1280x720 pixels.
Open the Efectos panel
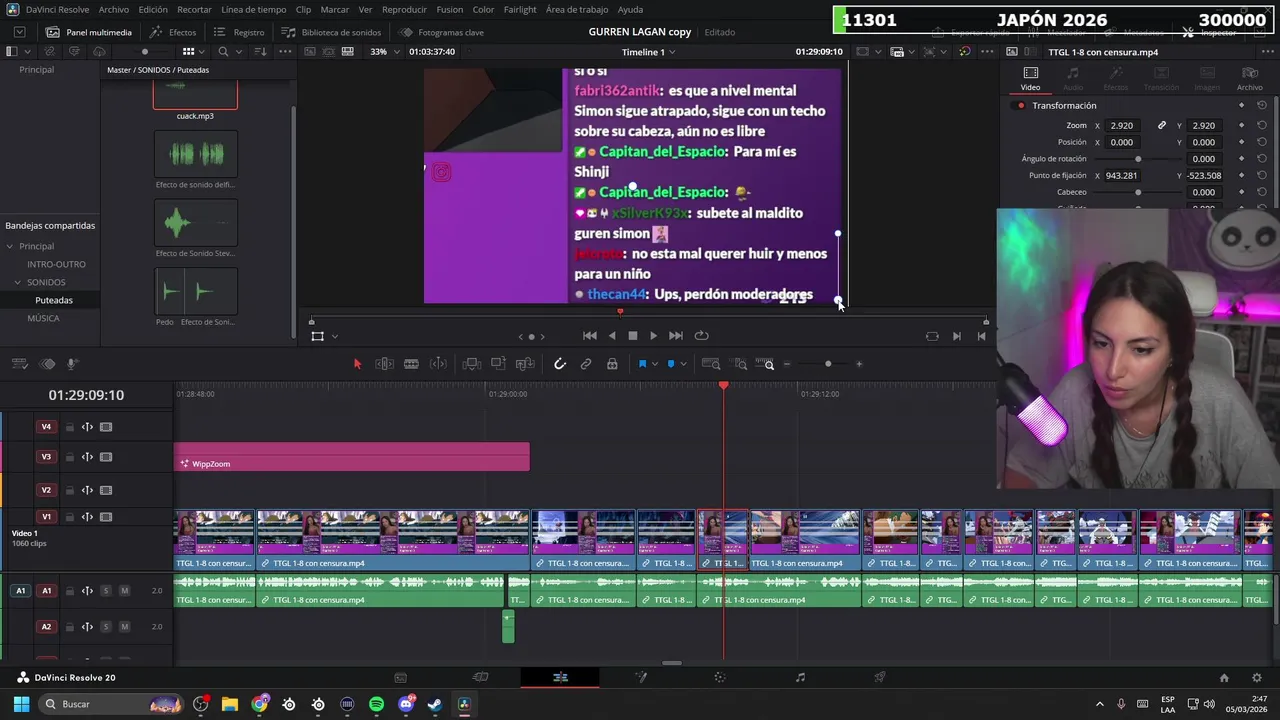173,32
